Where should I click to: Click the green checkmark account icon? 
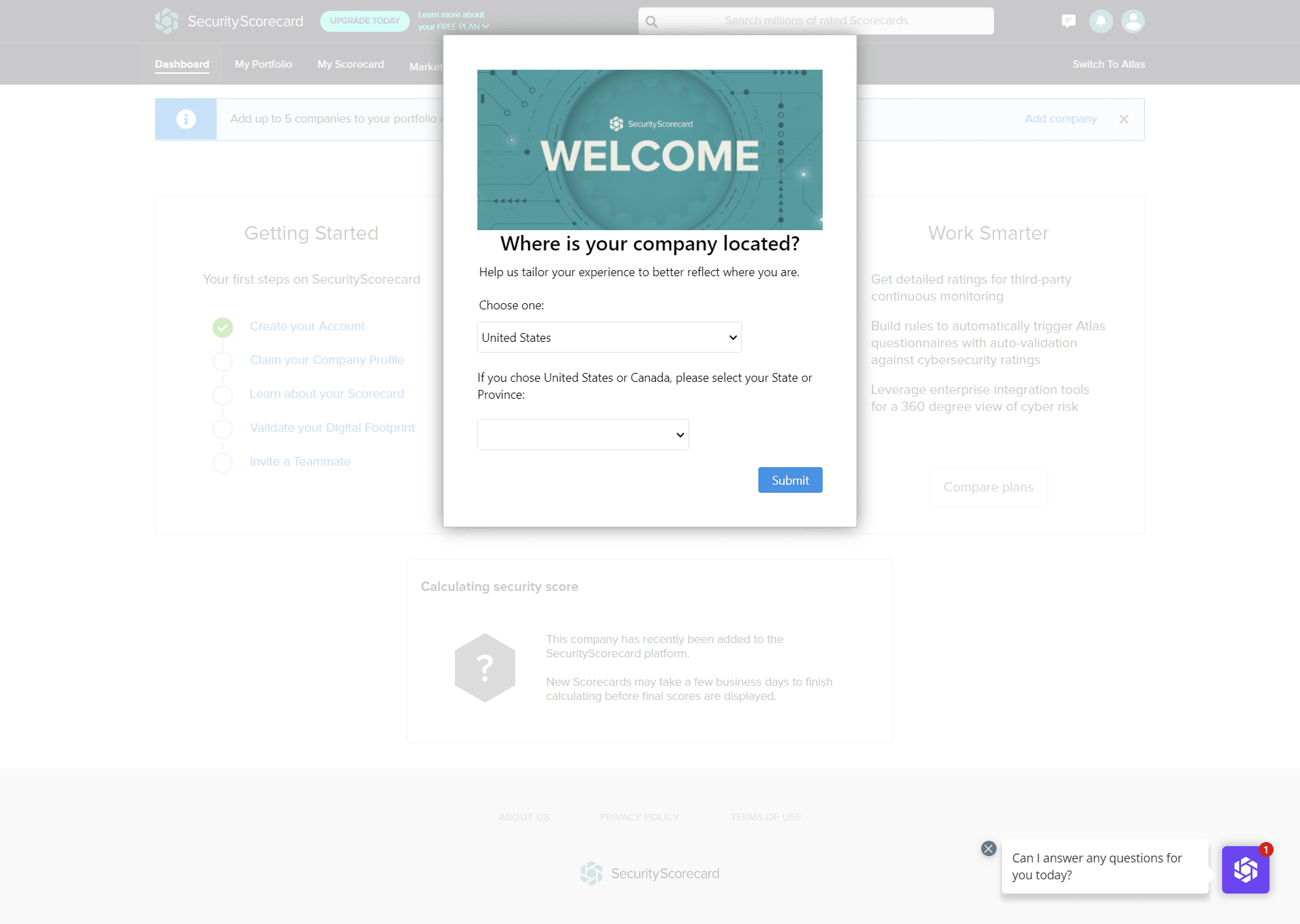click(223, 326)
